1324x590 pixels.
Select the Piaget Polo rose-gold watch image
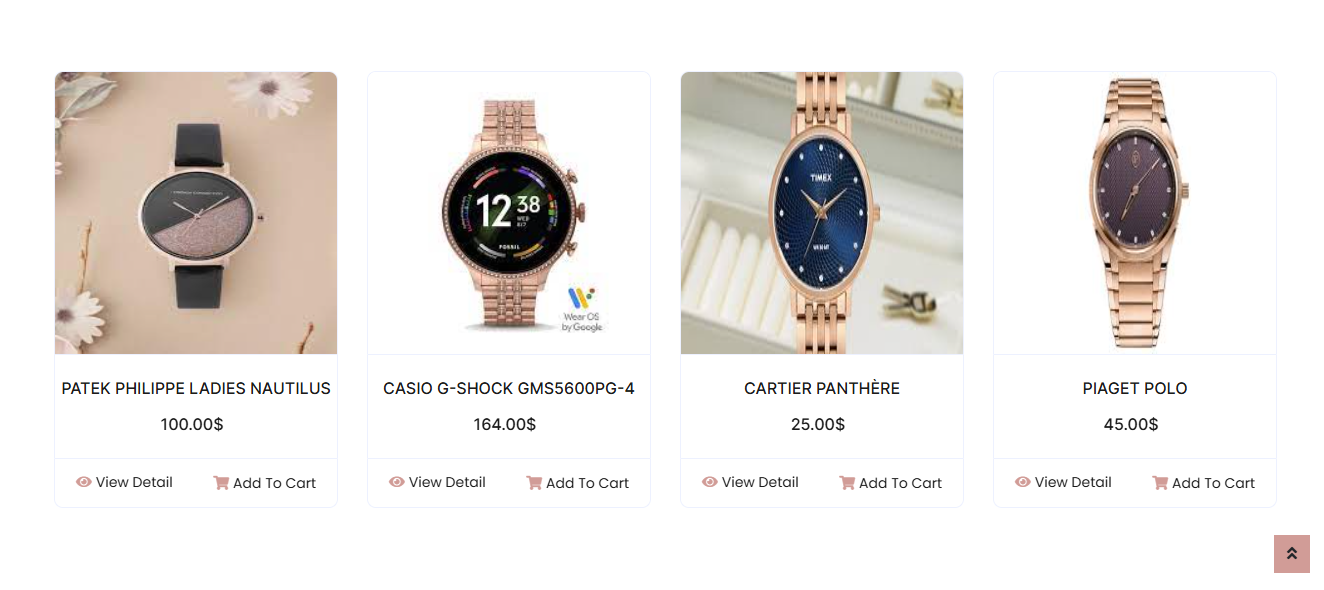tap(1135, 213)
